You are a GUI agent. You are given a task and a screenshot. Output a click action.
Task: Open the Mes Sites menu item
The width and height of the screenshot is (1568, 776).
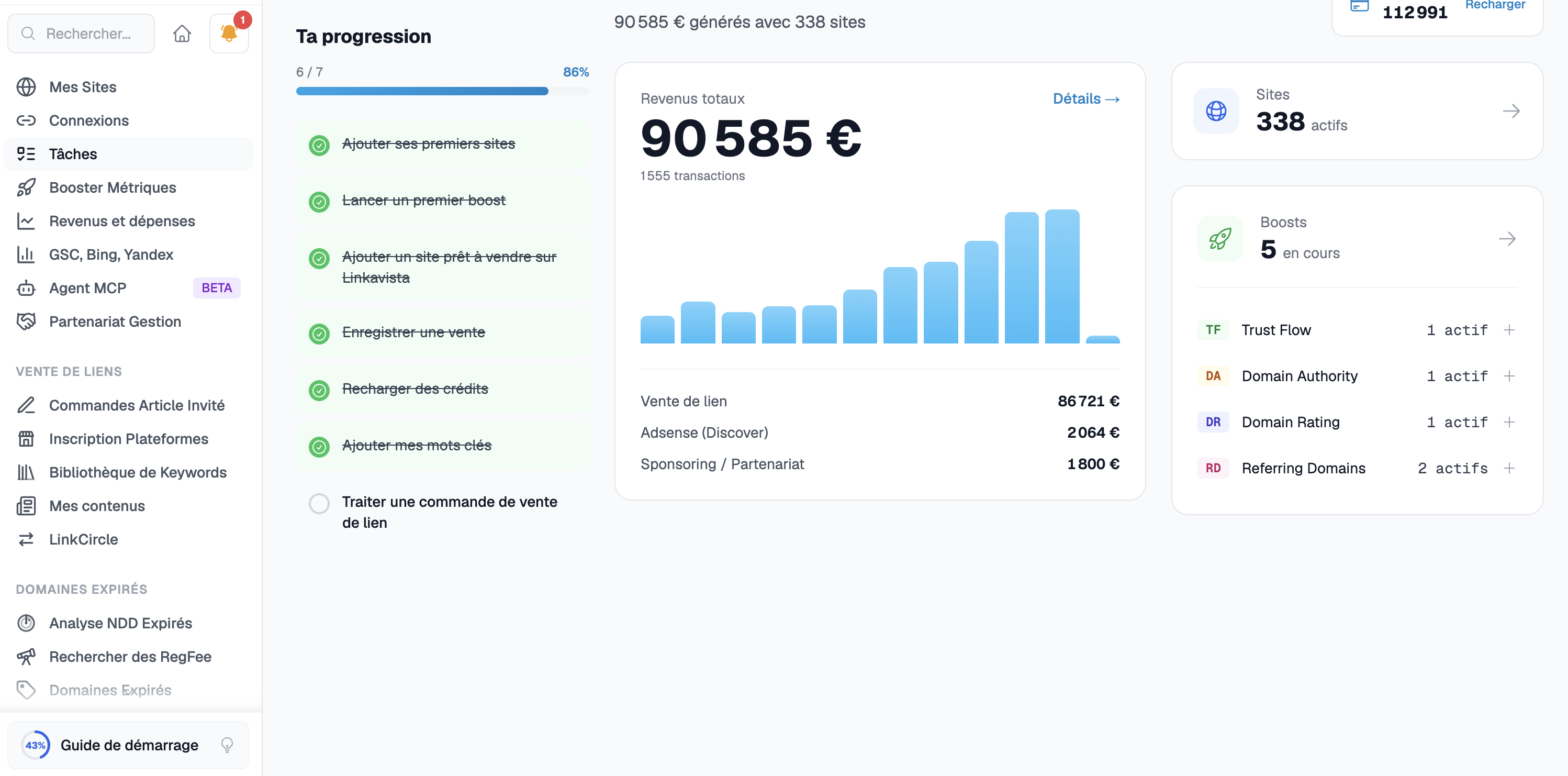coord(128,87)
